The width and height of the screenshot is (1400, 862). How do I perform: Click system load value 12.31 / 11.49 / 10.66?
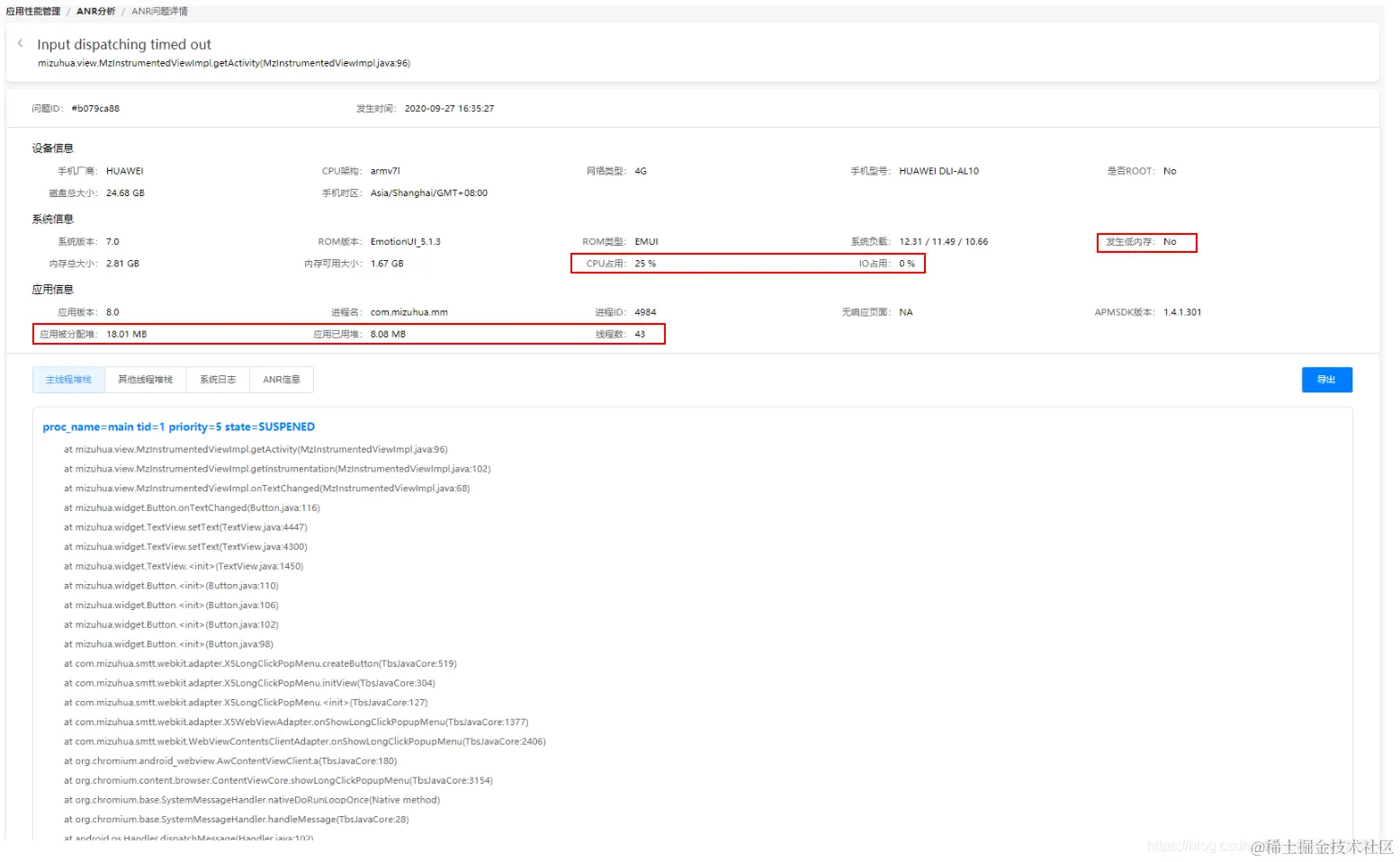(943, 242)
